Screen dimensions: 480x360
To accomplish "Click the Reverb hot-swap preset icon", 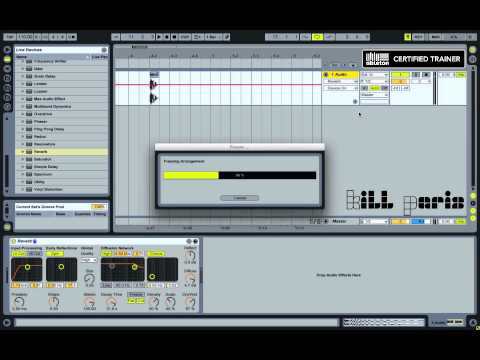I will click(x=189, y=241).
